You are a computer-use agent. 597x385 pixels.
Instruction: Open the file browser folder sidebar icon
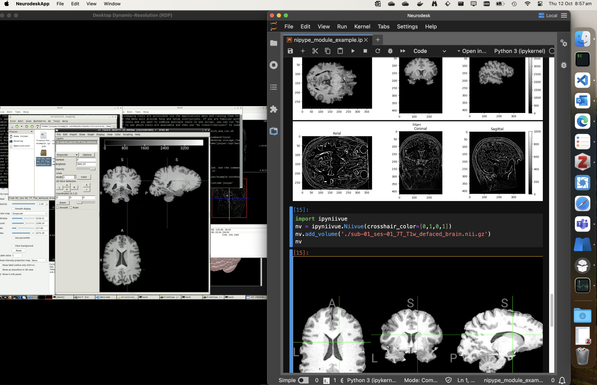pyautogui.click(x=273, y=43)
